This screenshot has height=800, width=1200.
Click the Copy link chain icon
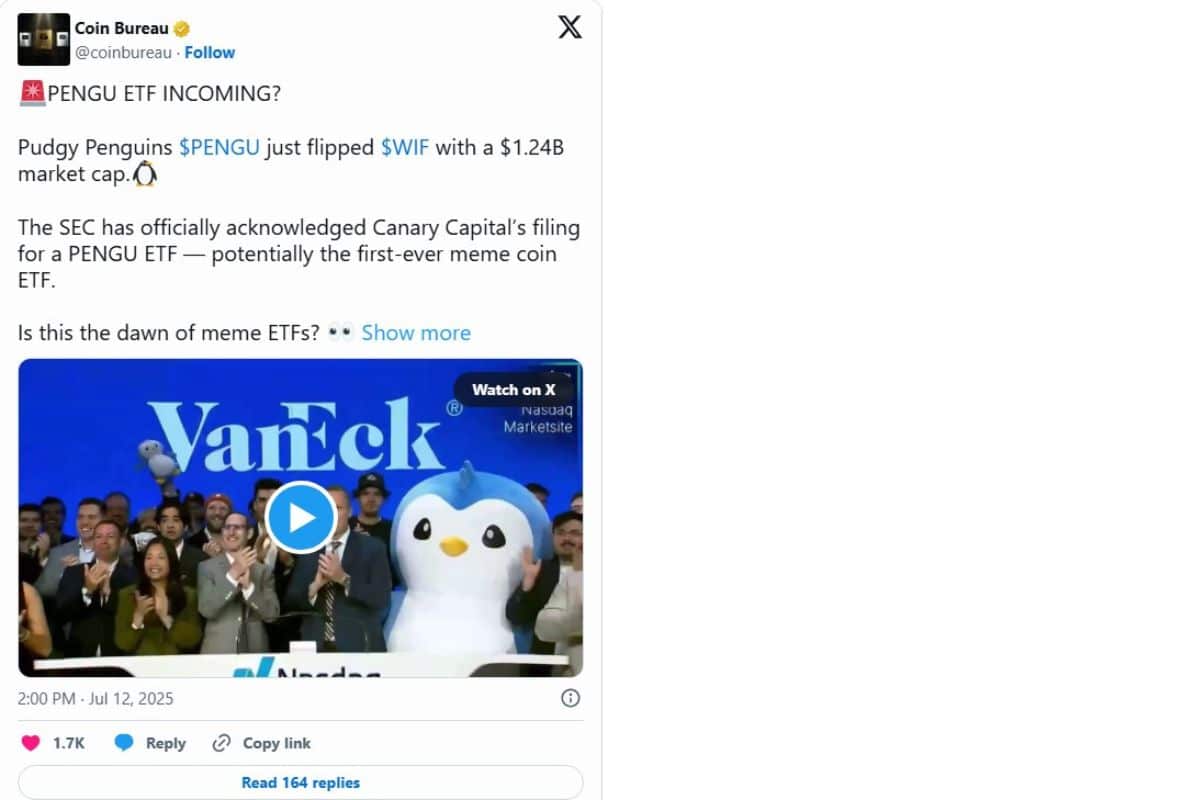coord(222,743)
